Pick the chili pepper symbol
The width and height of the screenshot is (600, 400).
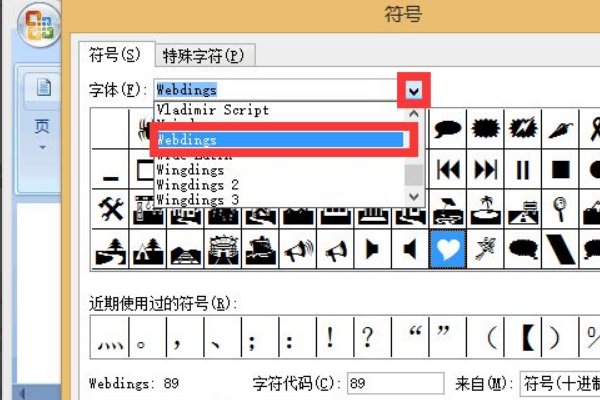coord(560,129)
